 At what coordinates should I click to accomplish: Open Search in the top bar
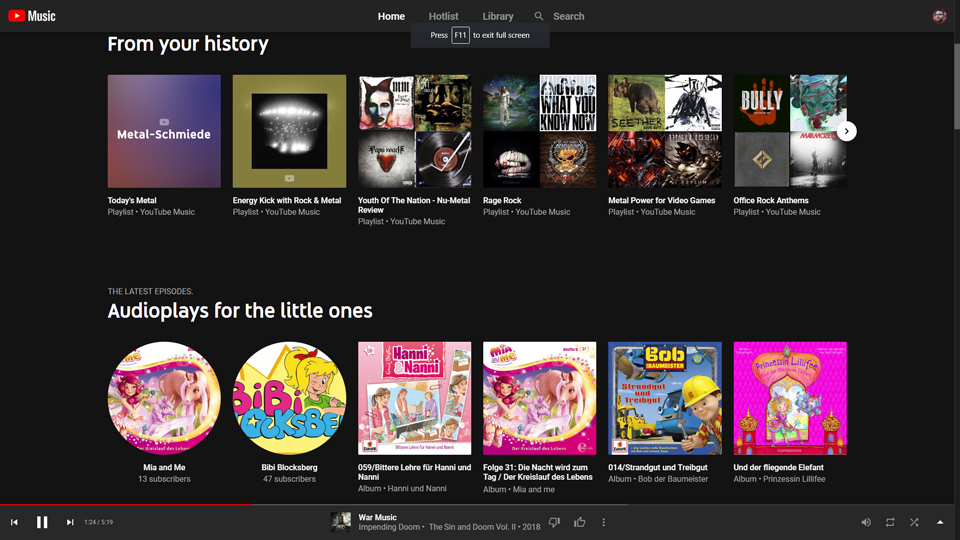point(560,16)
